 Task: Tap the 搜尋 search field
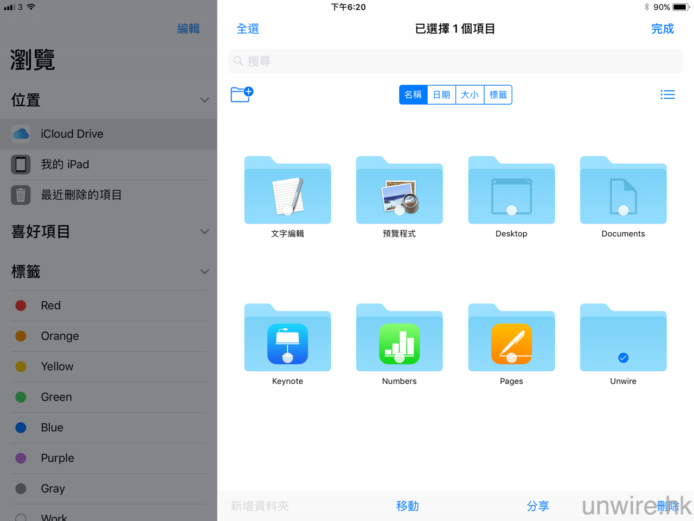(x=455, y=61)
